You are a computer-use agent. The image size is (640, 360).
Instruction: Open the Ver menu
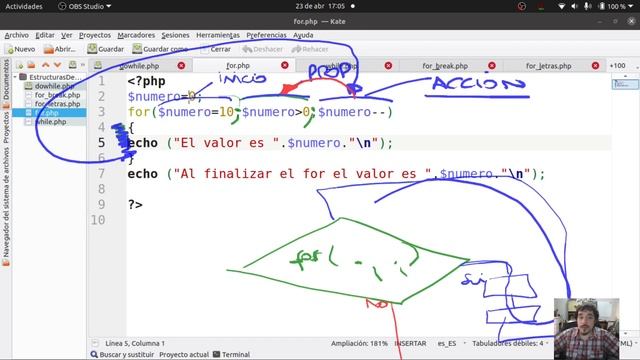pos(67,35)
